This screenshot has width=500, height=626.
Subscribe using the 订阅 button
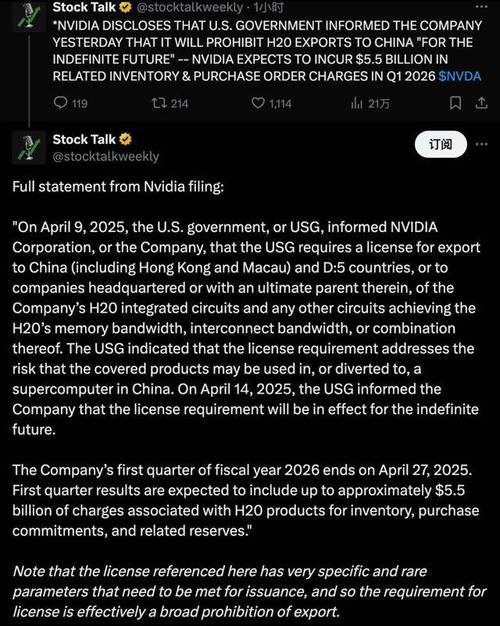click(441, 144)
